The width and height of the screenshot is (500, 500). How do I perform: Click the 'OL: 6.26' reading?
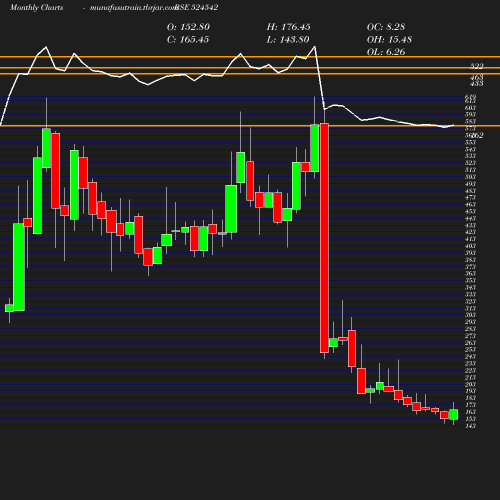(x=386, y=52)
